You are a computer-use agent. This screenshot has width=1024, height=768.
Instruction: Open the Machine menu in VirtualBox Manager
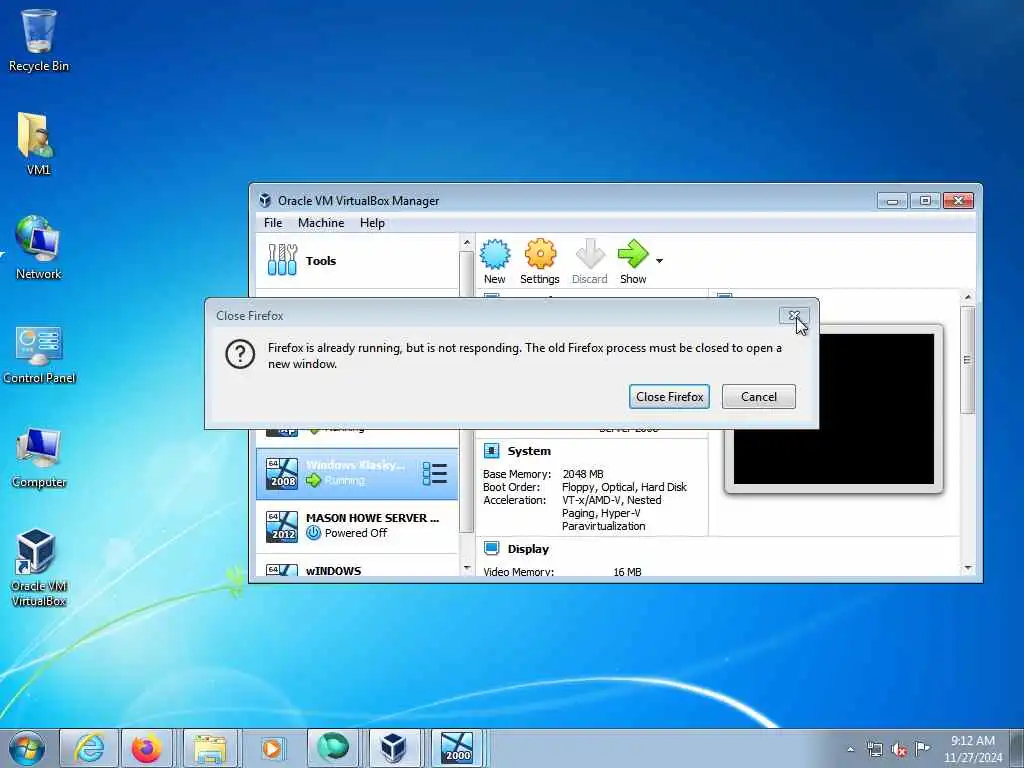tap(321, 223)
